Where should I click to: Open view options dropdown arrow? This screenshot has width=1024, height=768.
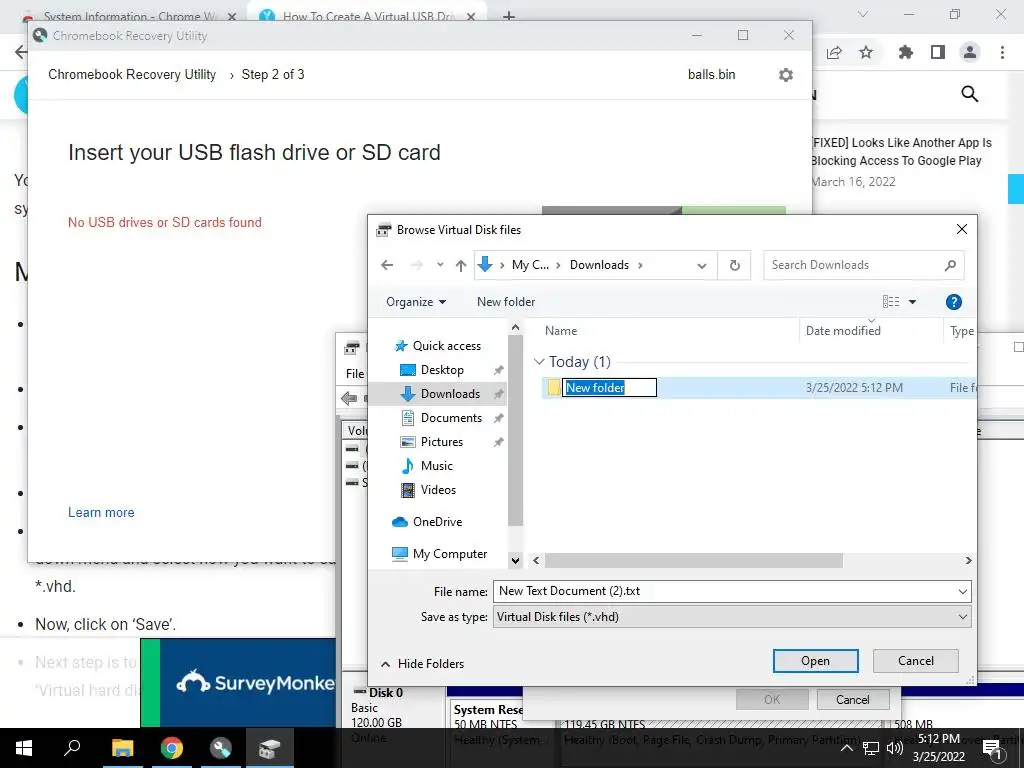(x=912, y=302)
